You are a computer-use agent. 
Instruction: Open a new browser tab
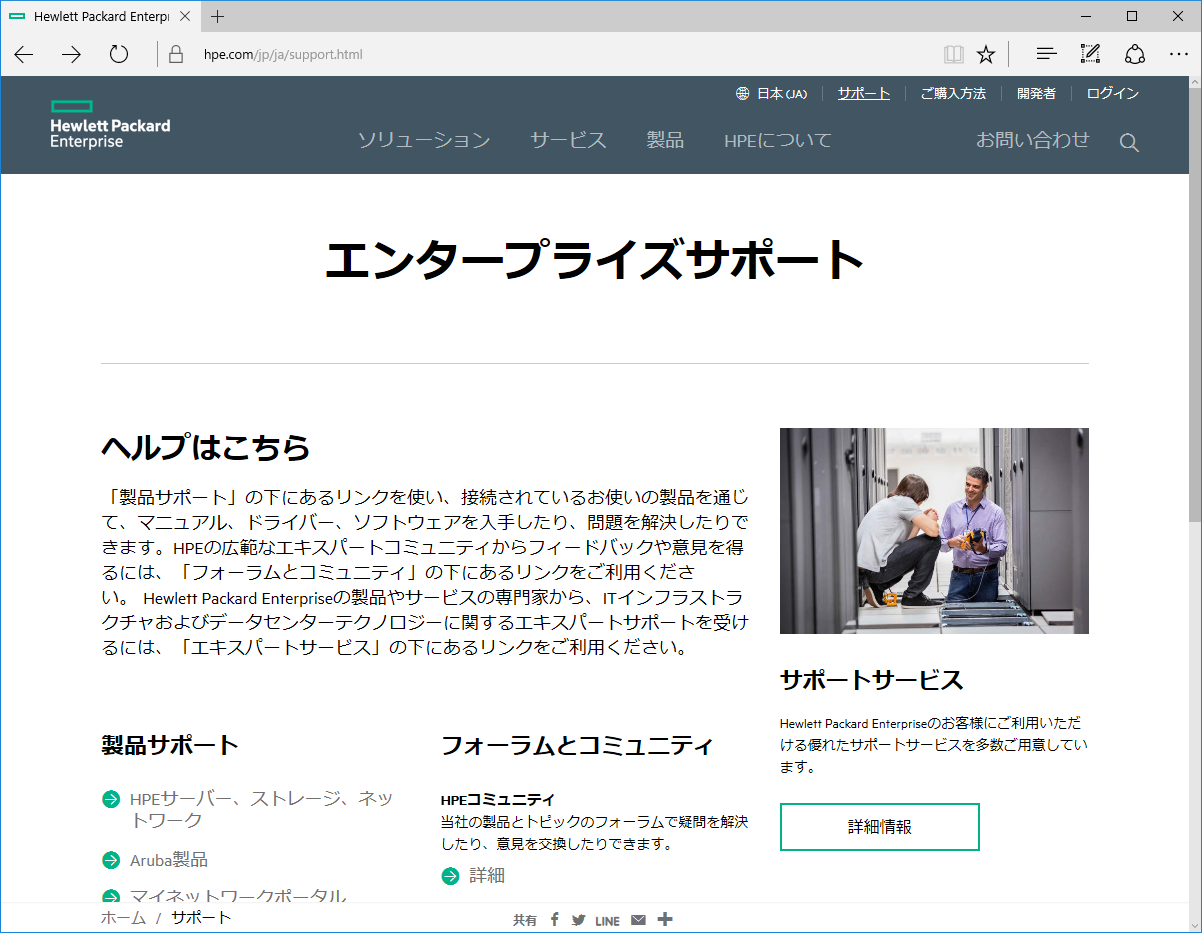[x=218, y=16]
